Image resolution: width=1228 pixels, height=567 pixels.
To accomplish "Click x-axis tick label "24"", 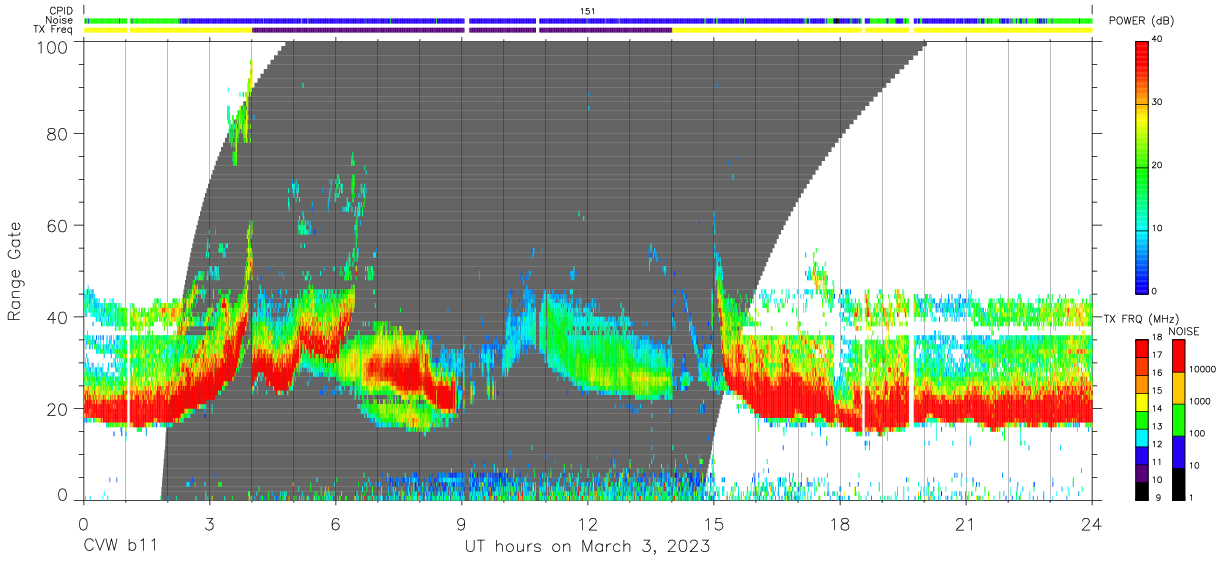I will click(x=1092, y=524).
